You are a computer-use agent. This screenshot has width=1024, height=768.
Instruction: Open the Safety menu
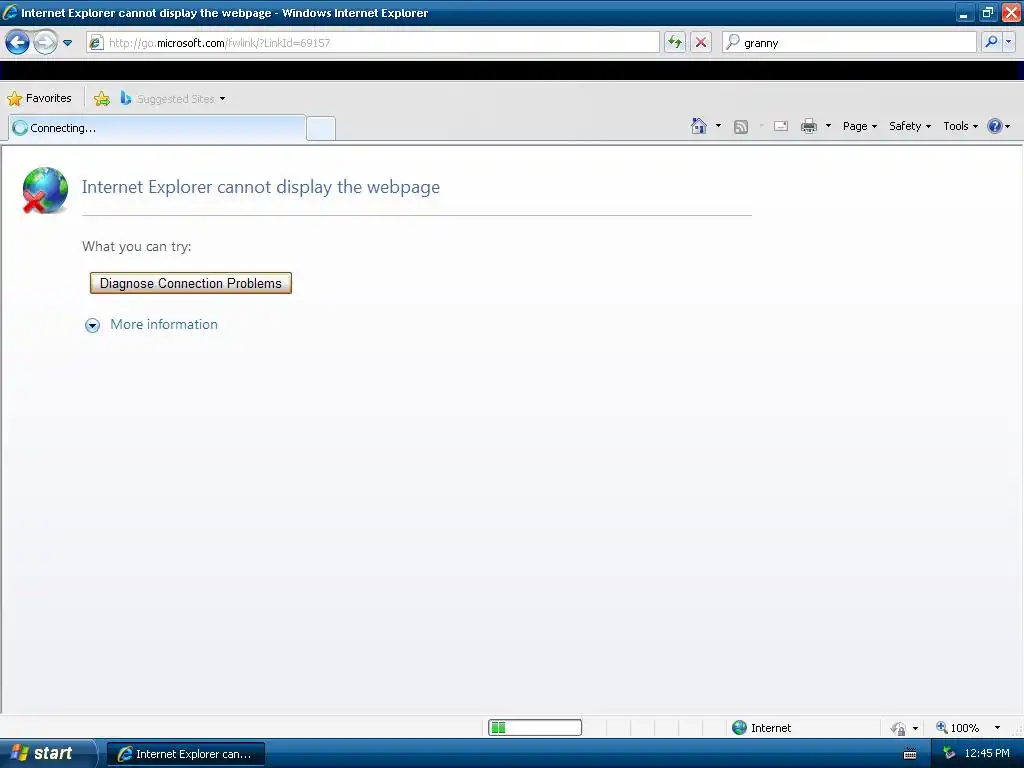(x=910, y=126)
